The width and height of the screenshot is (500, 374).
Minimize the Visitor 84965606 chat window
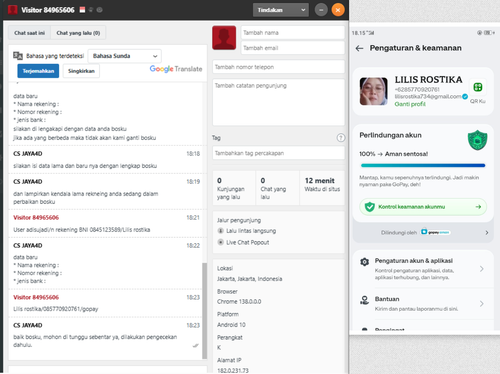click(321, 10)
